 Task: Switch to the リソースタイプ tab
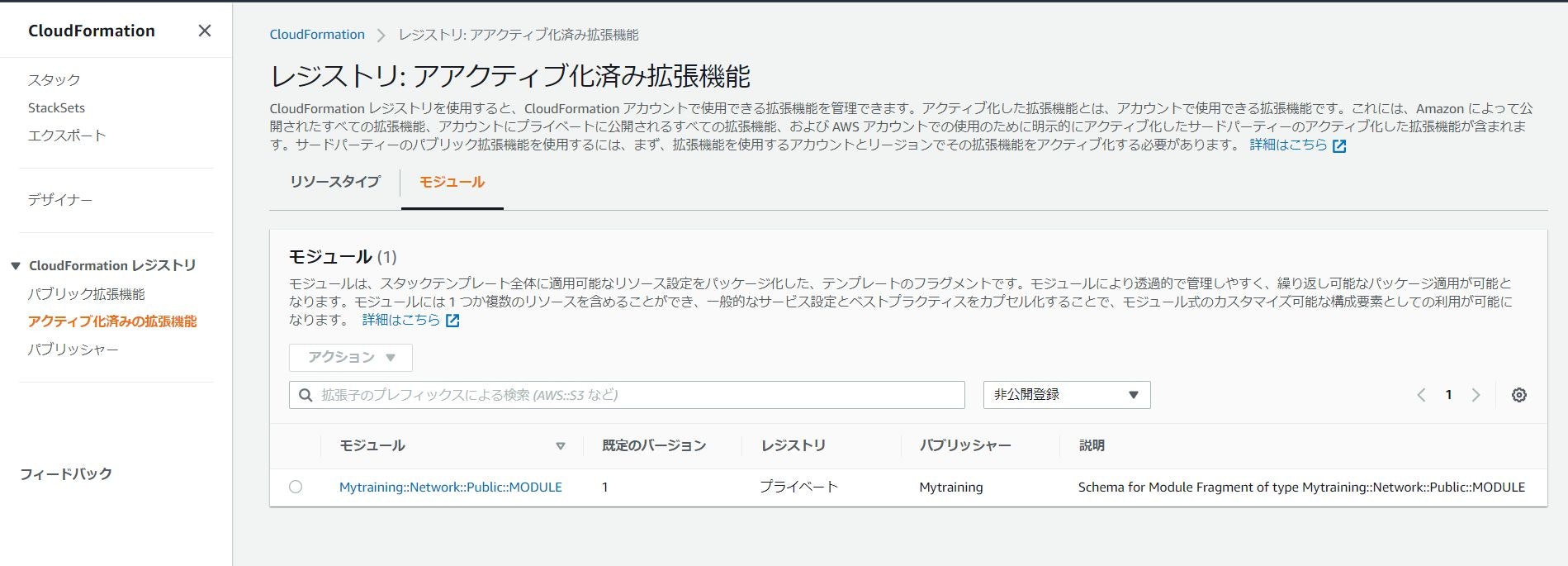[x=334, y=182]
